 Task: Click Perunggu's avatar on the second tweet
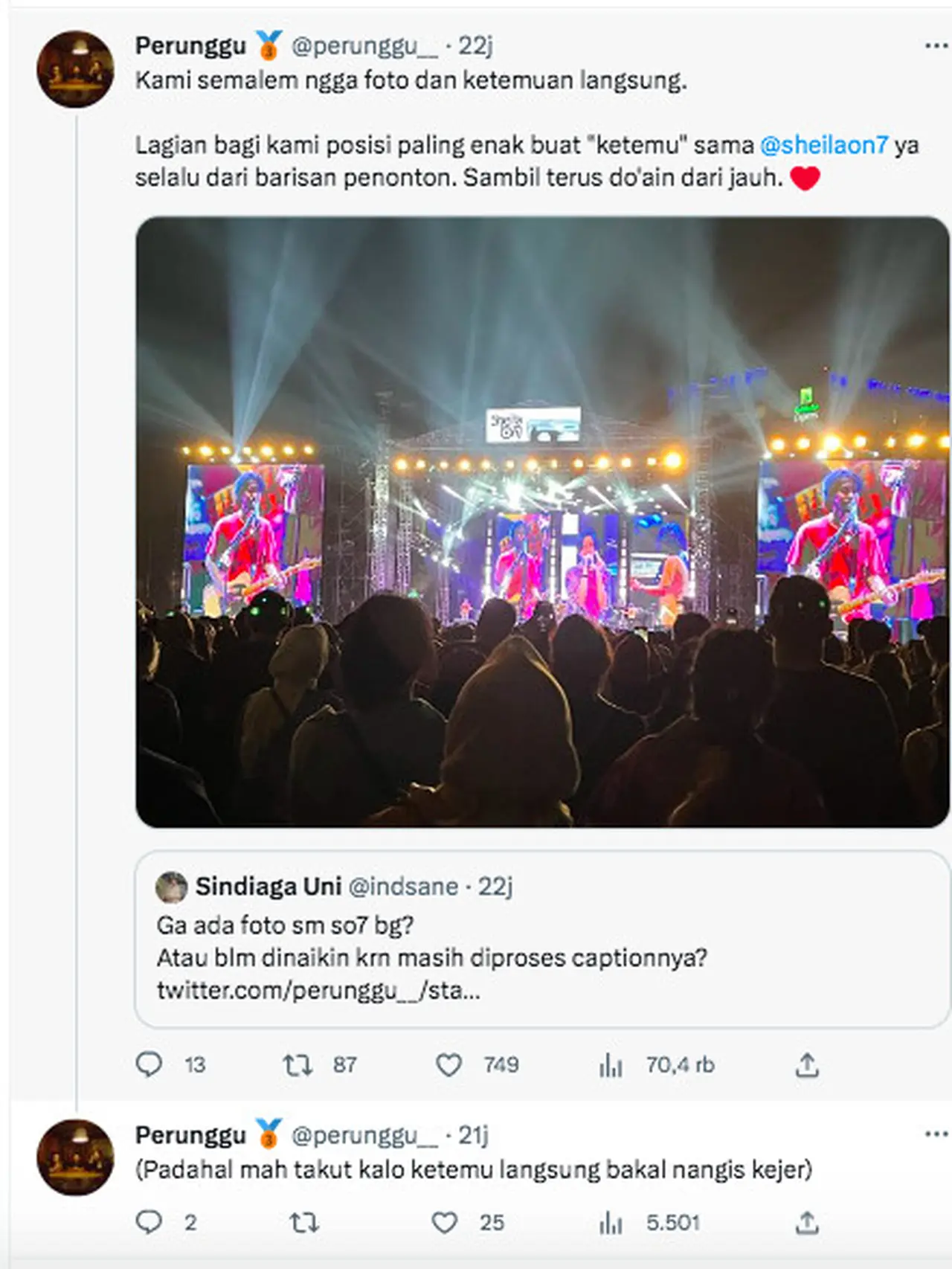75,1157
